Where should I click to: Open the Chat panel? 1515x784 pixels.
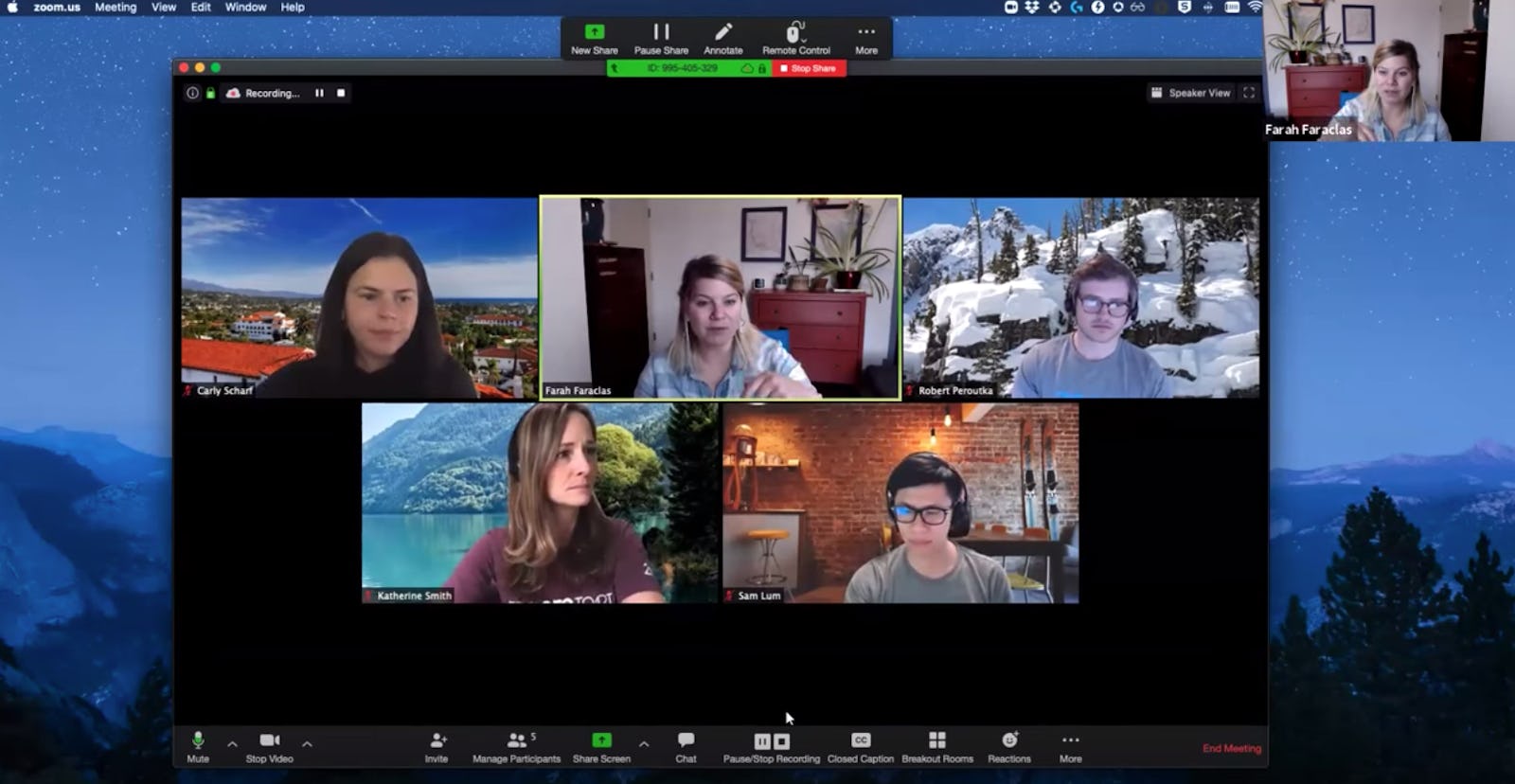(686, 740)
